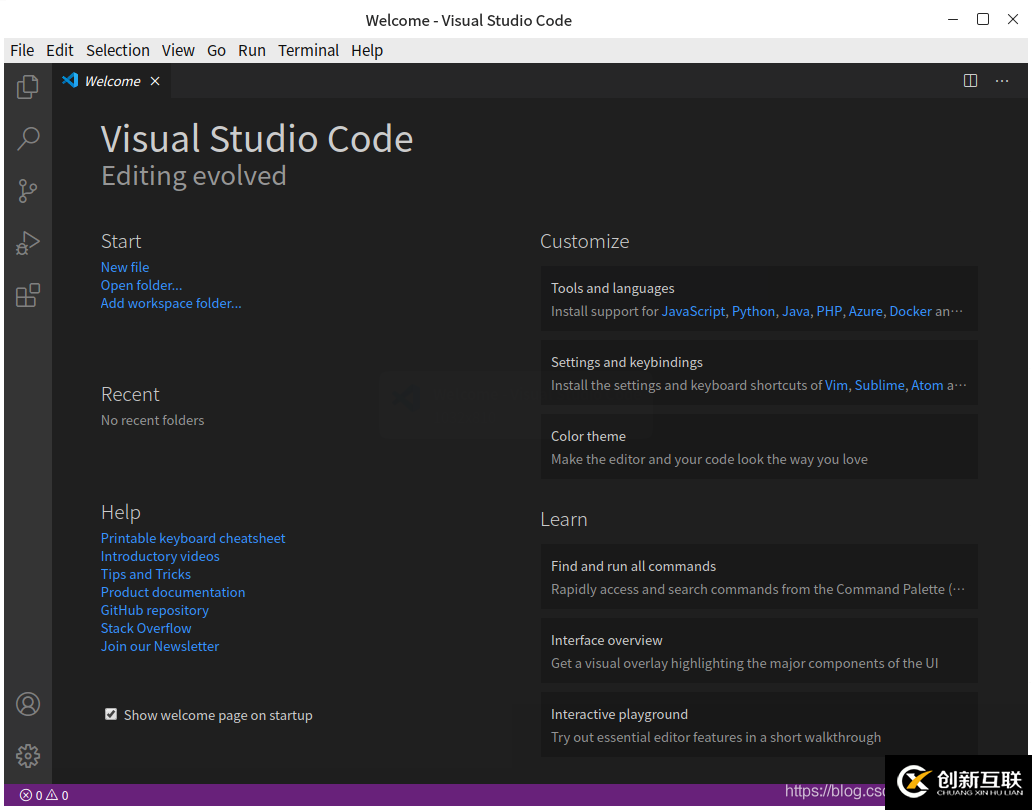The height and width of the screenshot is (810, 1032).
Task: Open Find and run all commands card
Action: (759, 577)
